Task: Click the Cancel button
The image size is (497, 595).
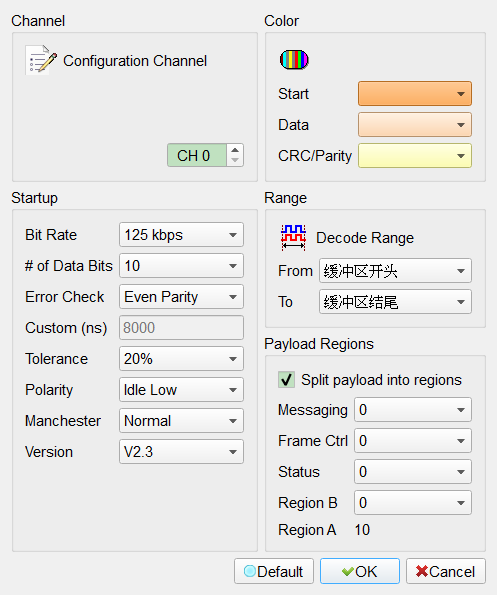Action: point(446,571)
